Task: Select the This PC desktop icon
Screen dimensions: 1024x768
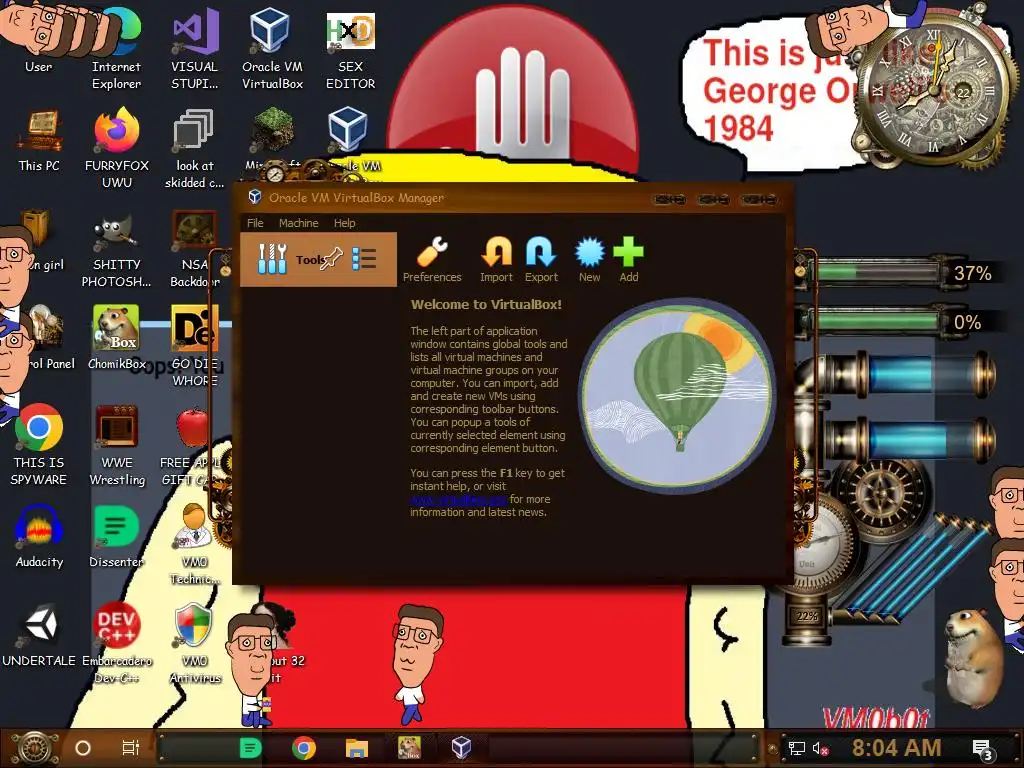Action: point(39,140)
